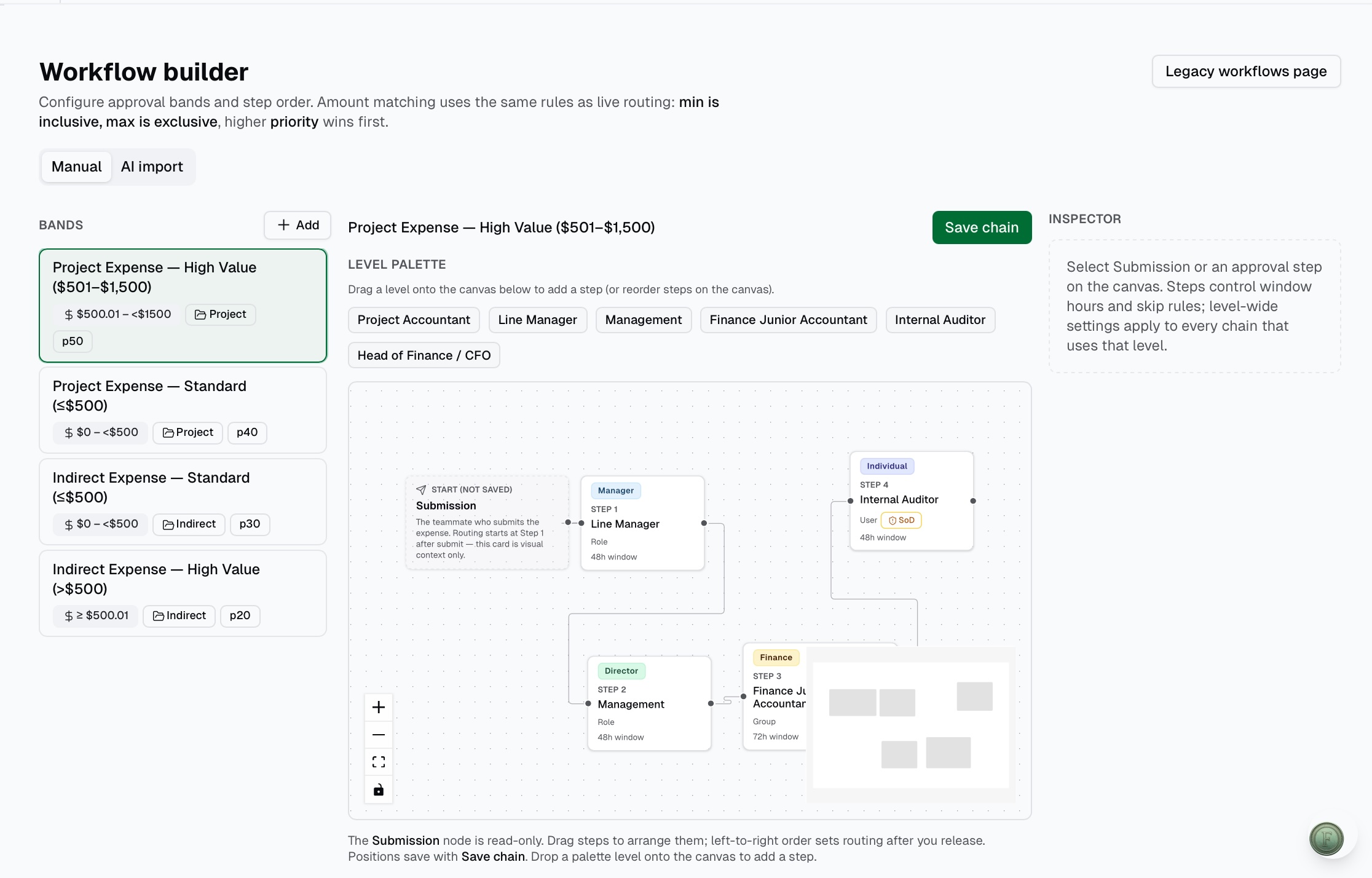Click the Individual badge on Step 4
This screenshot has width=1372, height=878.
click(887, 466)
